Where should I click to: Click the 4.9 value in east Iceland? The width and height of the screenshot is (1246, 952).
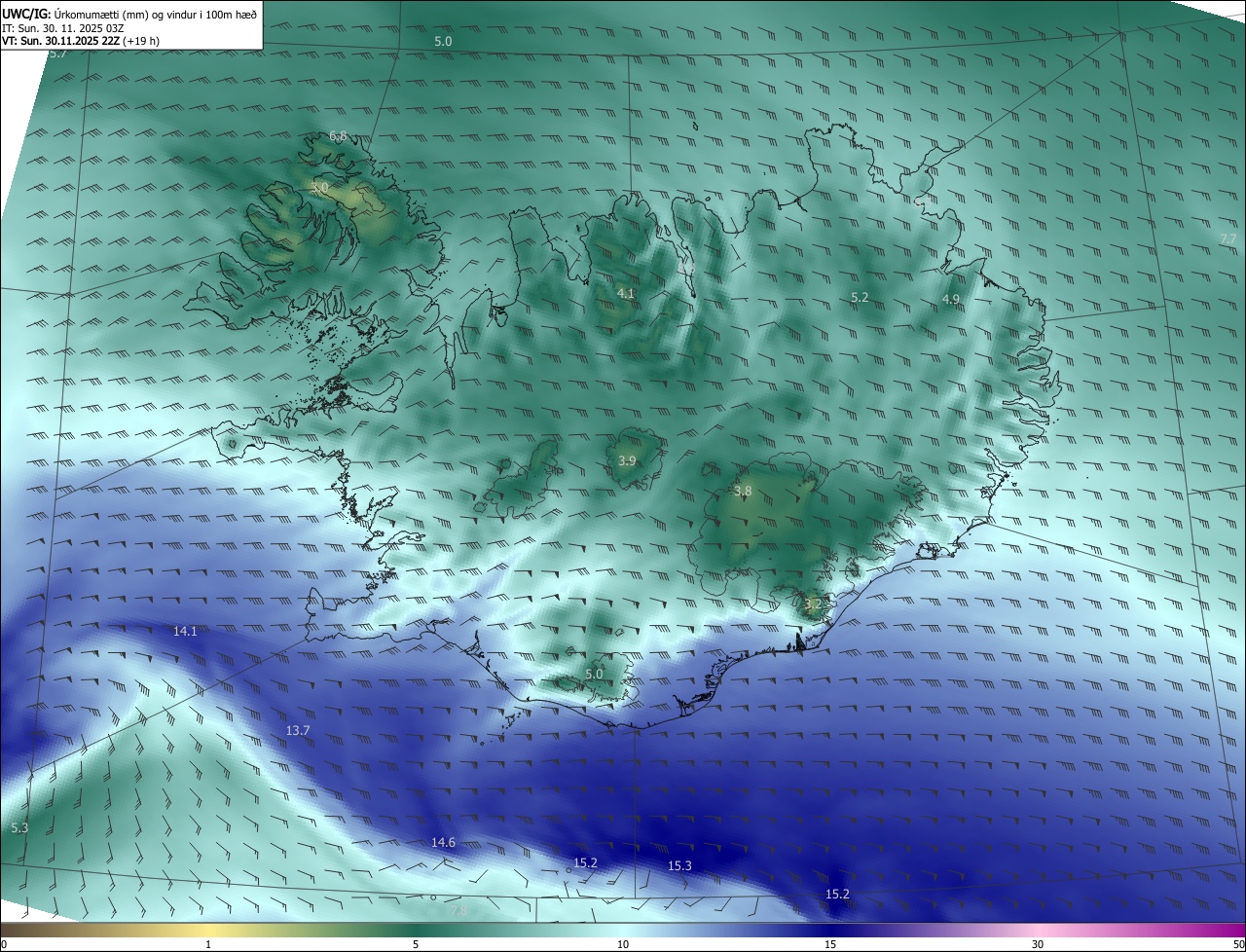[x=951, y=299]
